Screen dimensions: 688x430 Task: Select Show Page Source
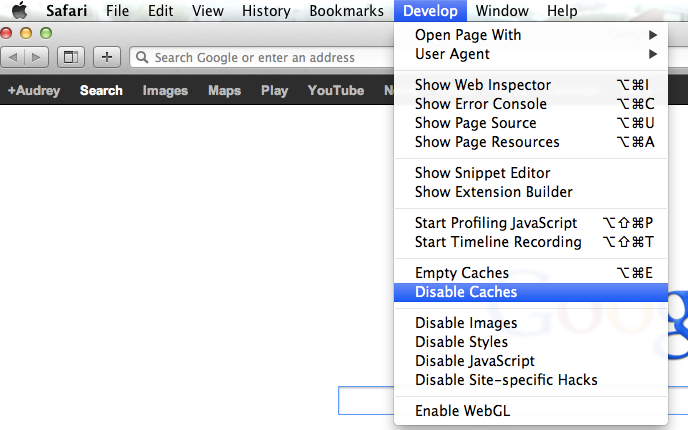[531, 123]
